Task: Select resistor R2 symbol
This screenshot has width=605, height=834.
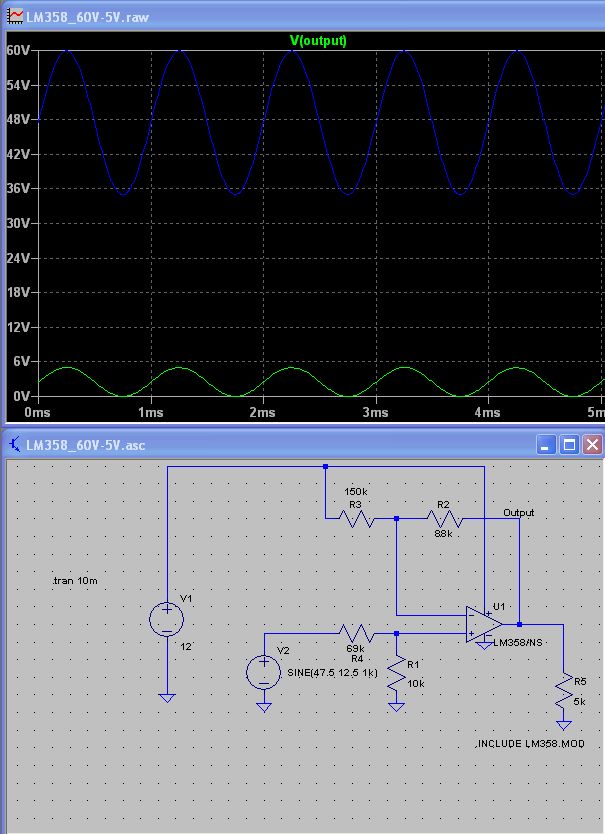Action: coord(444,518)
